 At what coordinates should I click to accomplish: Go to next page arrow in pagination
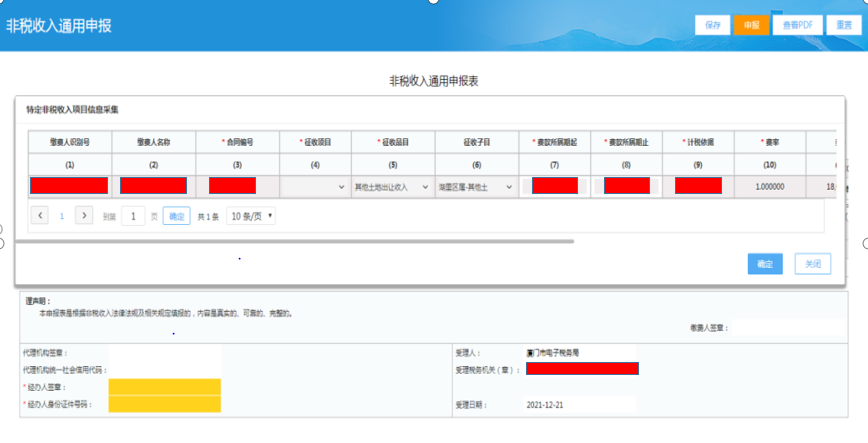(84, 215)
